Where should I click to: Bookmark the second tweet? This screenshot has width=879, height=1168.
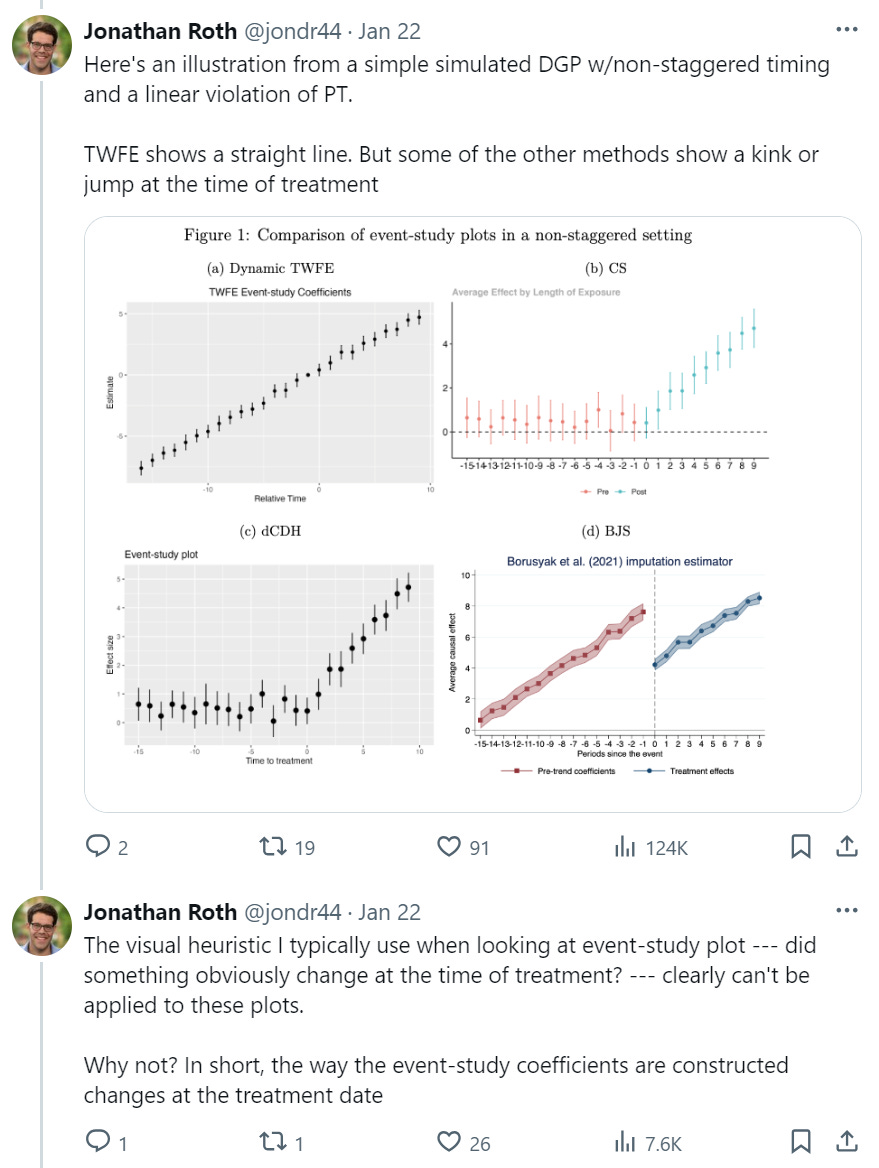tap(801, 1141)
